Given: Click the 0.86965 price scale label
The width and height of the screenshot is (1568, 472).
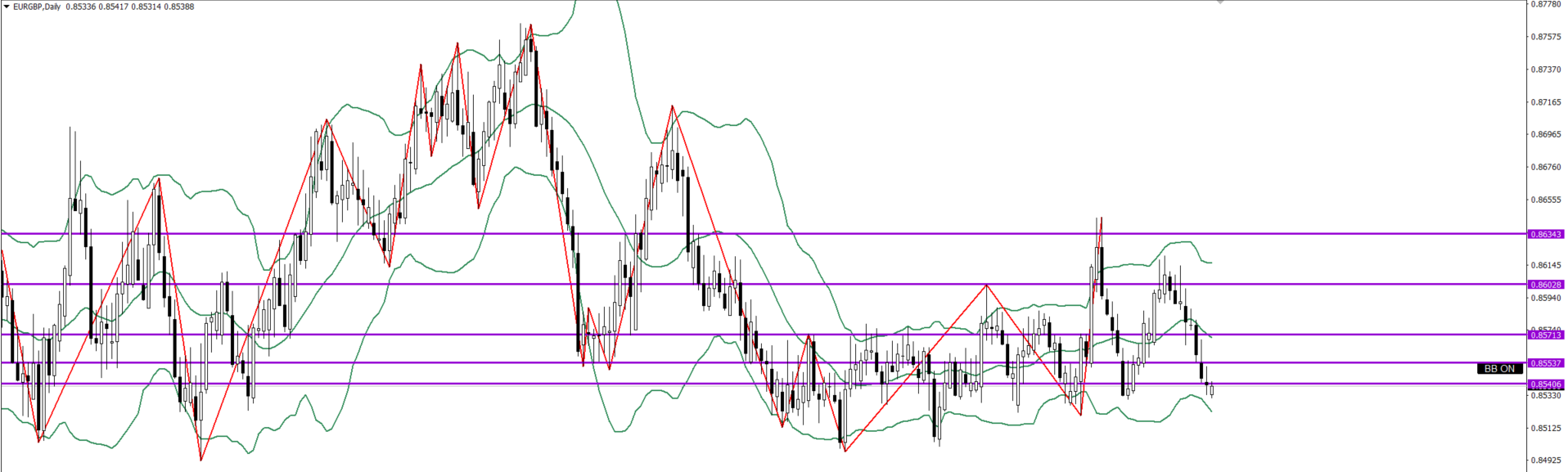Looking at the screenshot, I should pos(1546,134).
